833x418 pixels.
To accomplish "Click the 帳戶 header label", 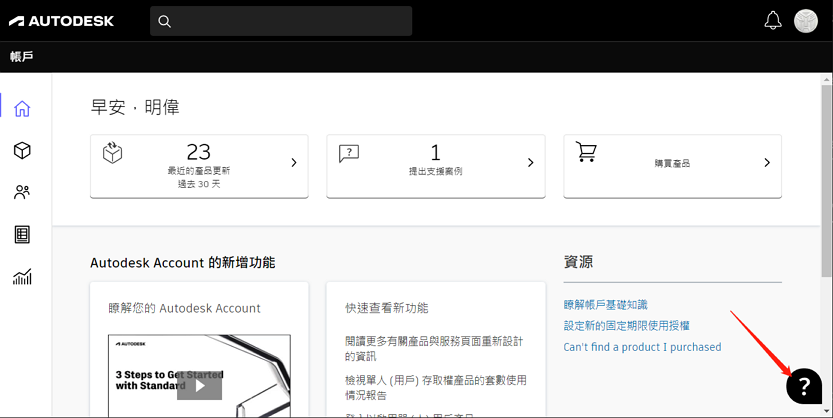I will [x=21, y=56].
